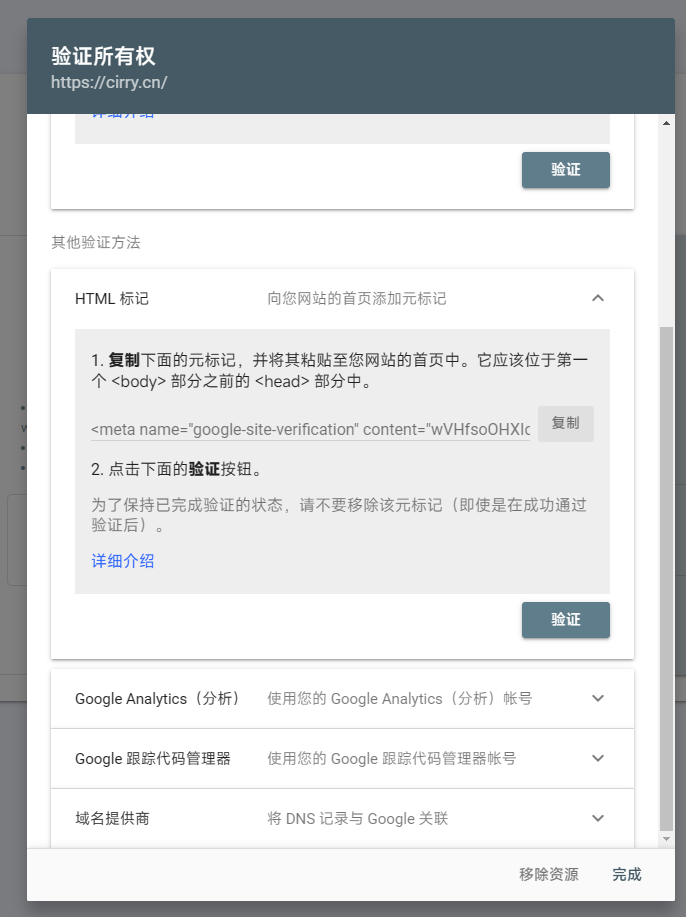This screenshot has width=686, height=917.
Task: Click 验证 button in HTML 标记 section
Action: 565,620
